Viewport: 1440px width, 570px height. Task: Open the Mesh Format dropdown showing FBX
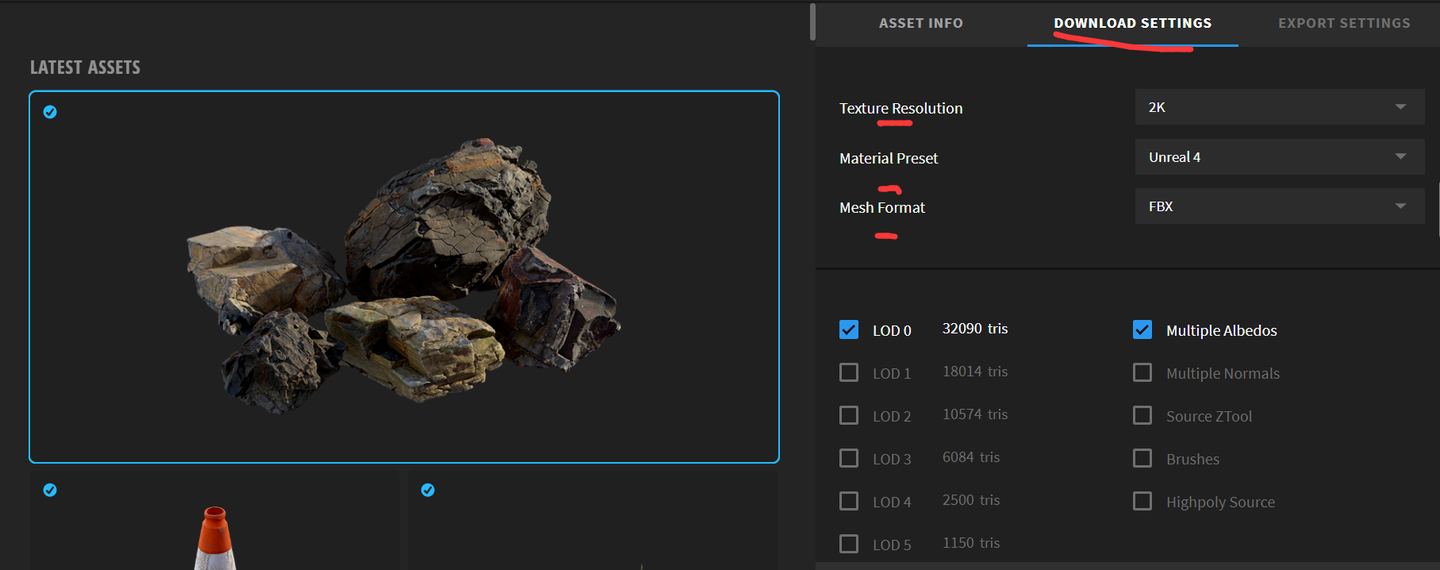(x=1279, y=207)
